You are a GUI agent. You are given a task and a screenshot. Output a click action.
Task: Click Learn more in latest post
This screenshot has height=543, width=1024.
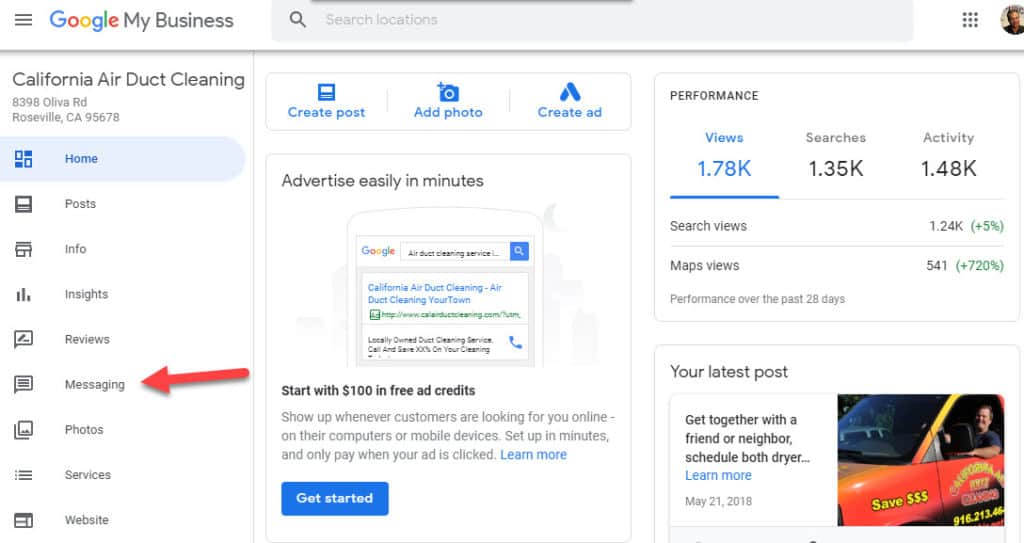718,476
